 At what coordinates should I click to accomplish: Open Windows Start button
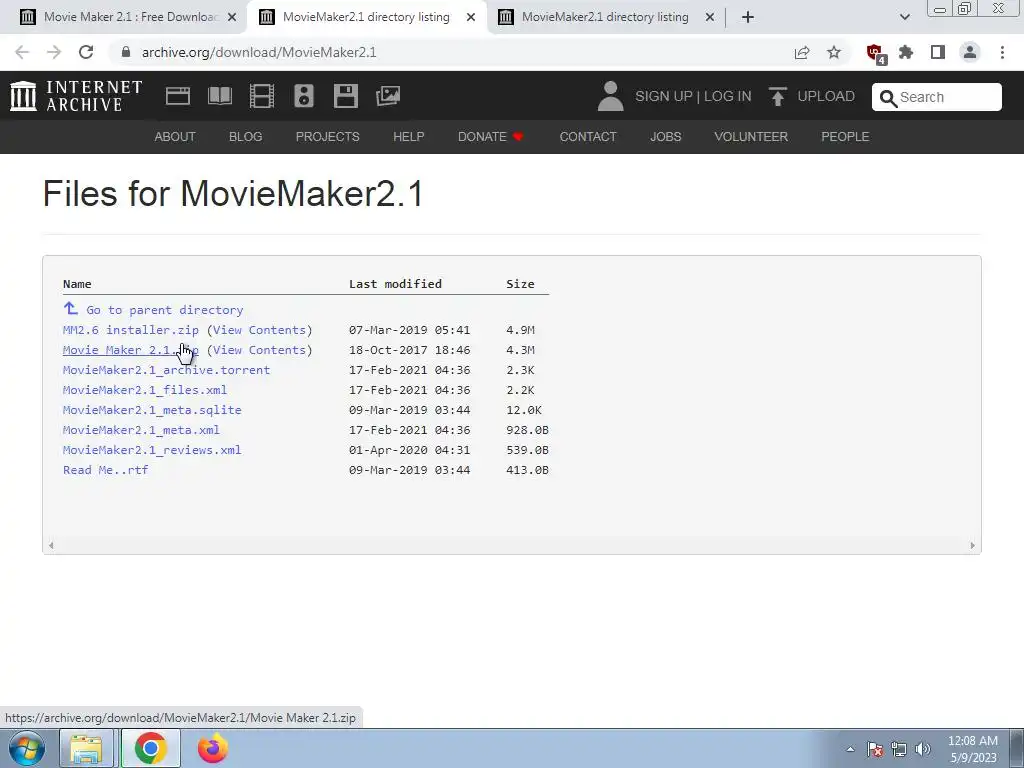(26, 748)
